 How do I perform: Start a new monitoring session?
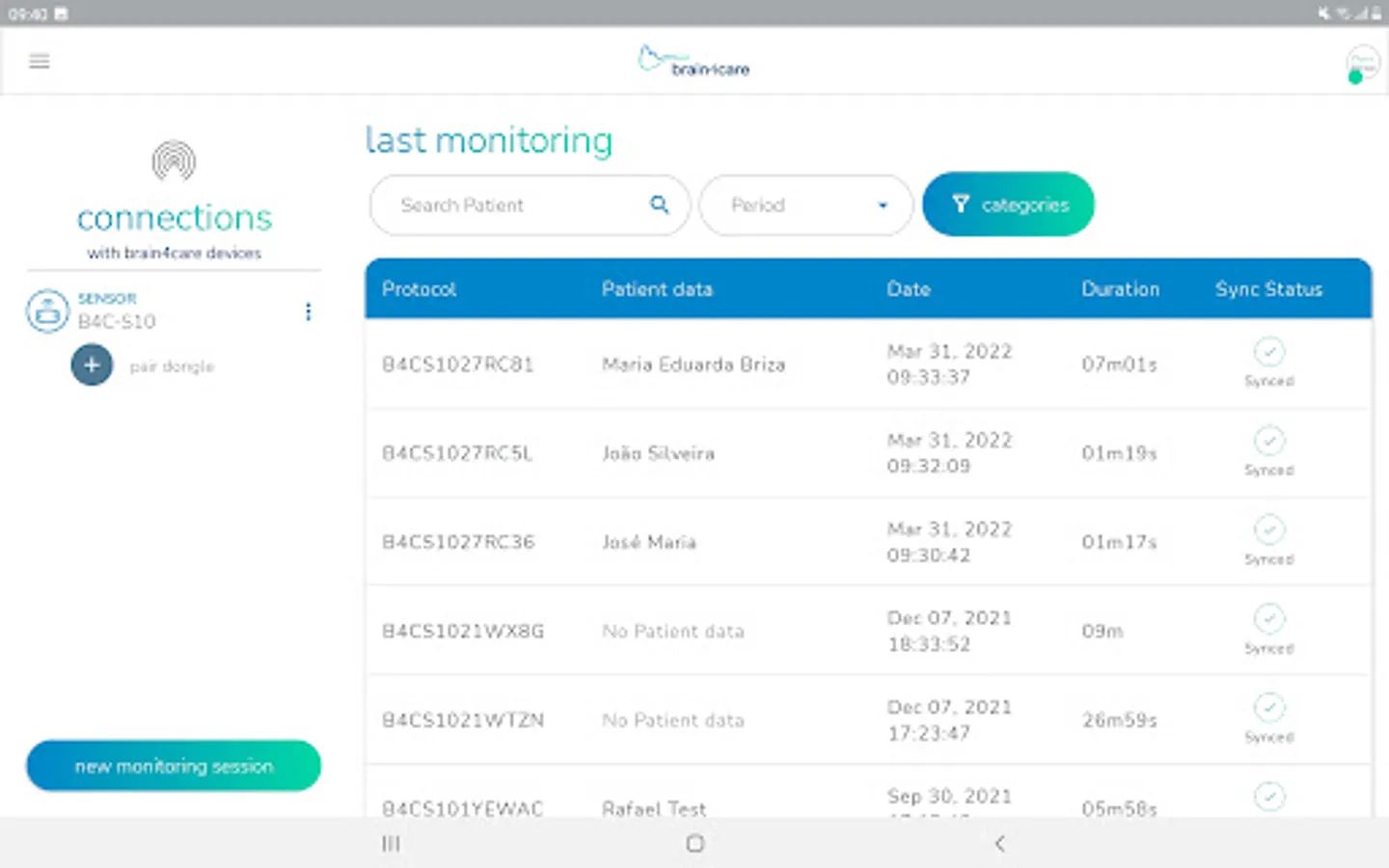174,766
